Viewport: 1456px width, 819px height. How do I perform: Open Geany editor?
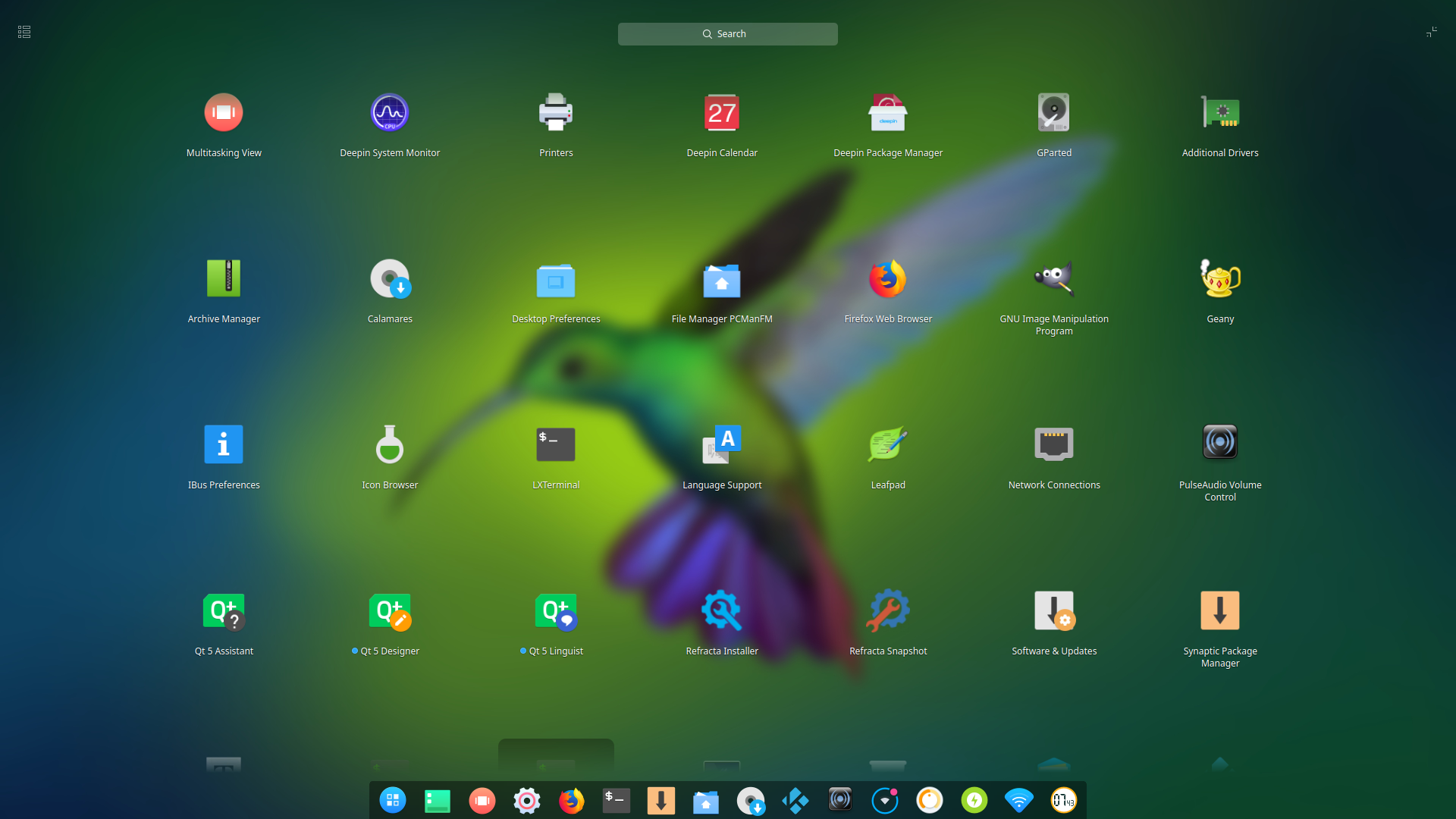[x=1220, y=278]
